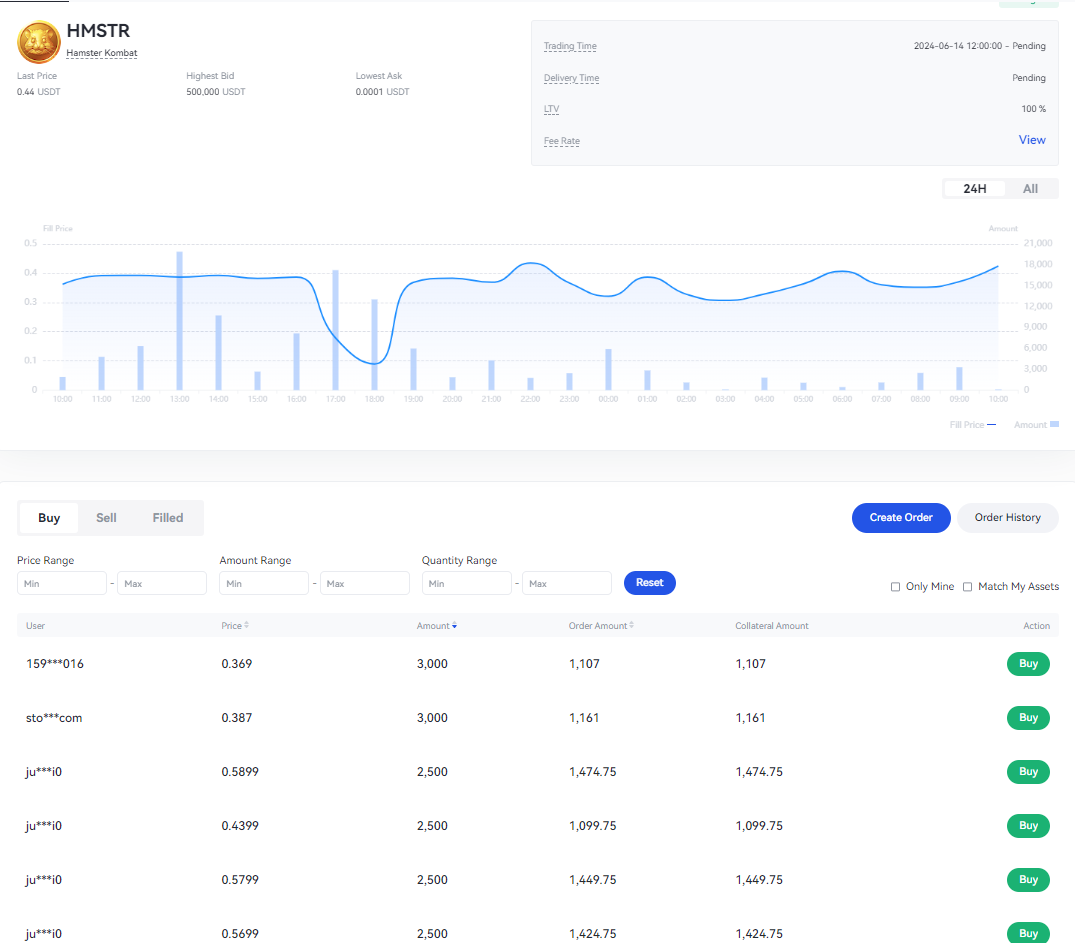Sort by Amount column arrow icon

(x=455, y=625)
